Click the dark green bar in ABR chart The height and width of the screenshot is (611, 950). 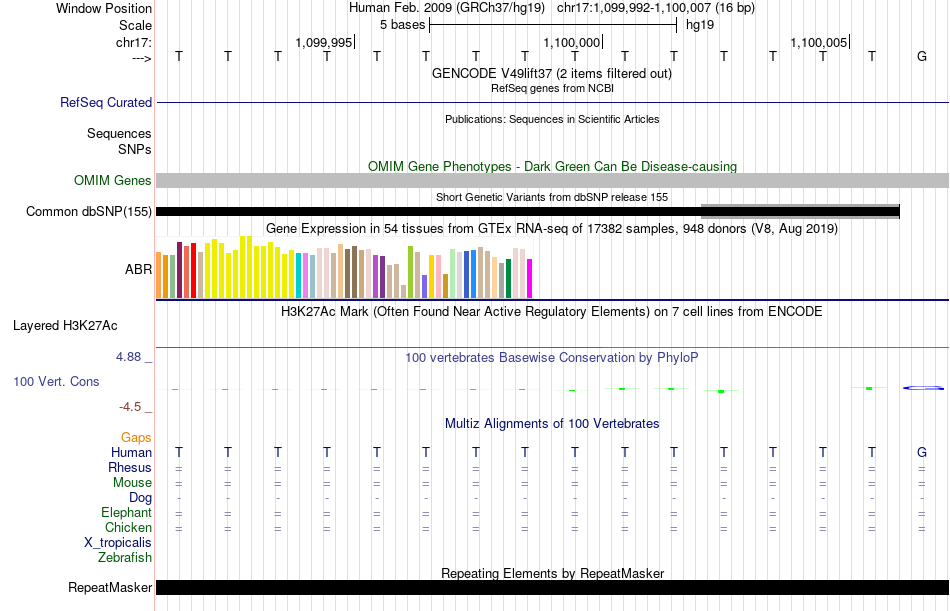pos(509,279)
